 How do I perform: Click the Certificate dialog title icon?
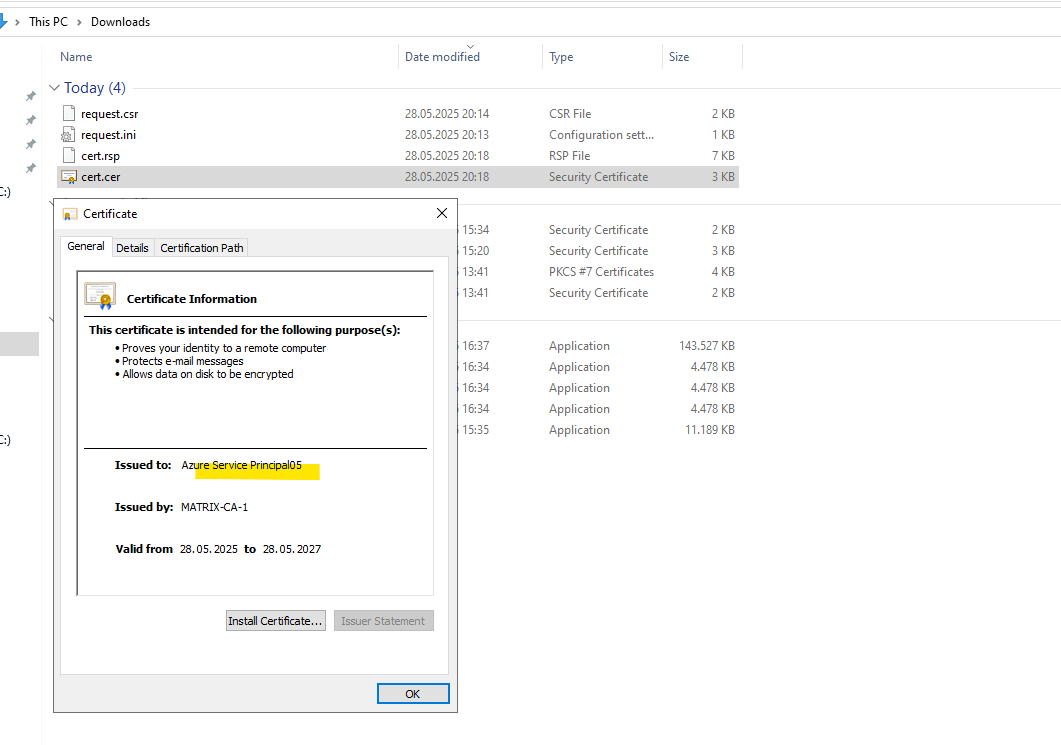click(x=69, y=214)
